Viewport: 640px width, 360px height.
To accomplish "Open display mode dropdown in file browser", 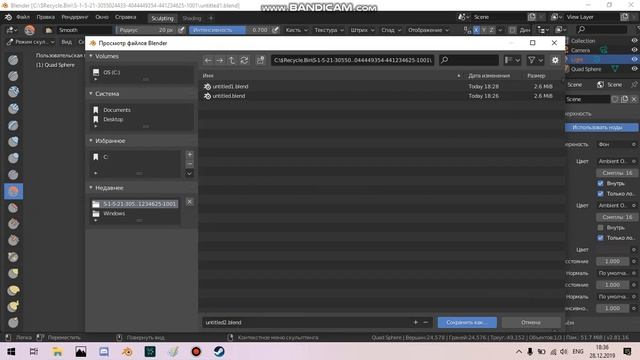I will pyautogui.click(x=512, y=60).
